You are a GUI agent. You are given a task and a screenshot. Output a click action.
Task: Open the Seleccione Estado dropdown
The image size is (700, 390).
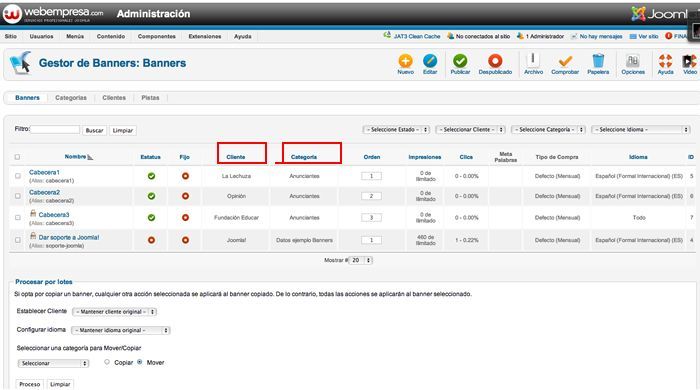(396, 129)
